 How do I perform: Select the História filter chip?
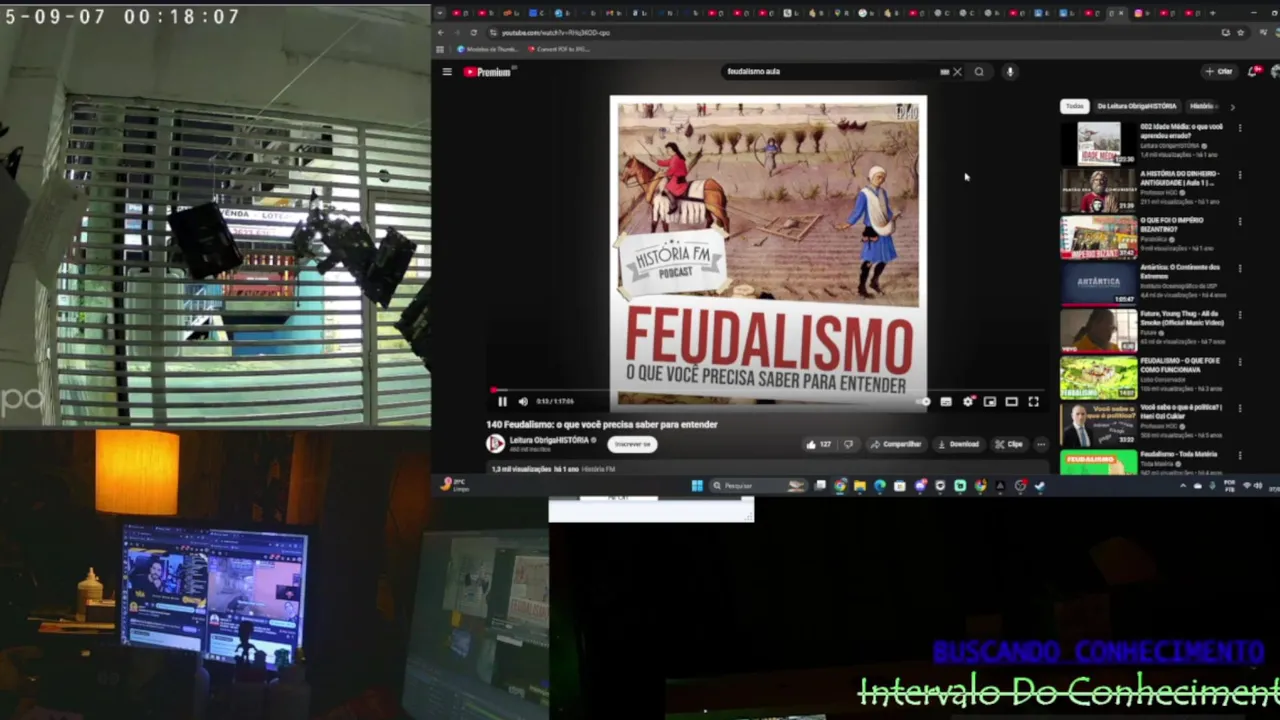click(x=1202, y=106)
